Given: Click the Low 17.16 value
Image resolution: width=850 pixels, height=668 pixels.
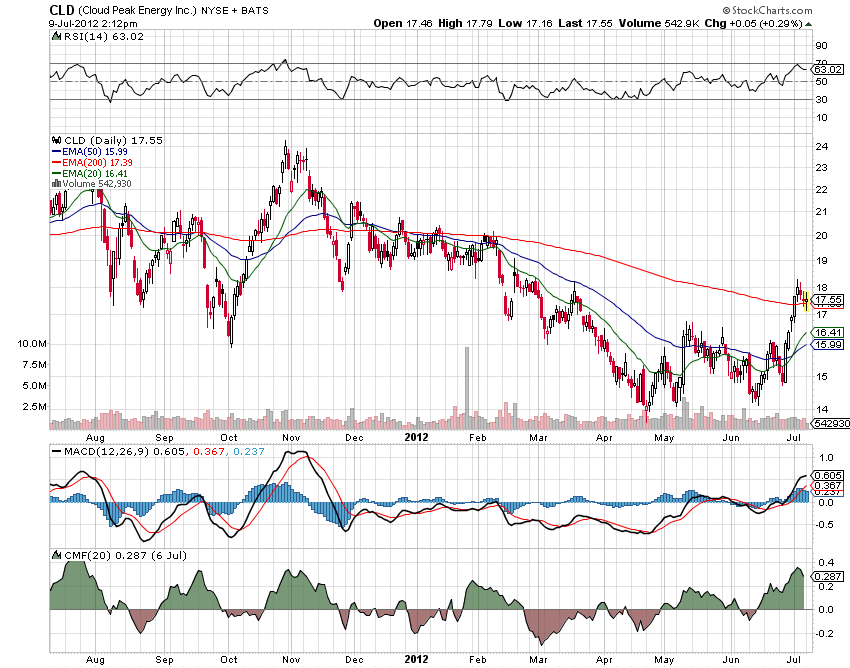Looking at the screenshot, I should click(x=524, y=23).
